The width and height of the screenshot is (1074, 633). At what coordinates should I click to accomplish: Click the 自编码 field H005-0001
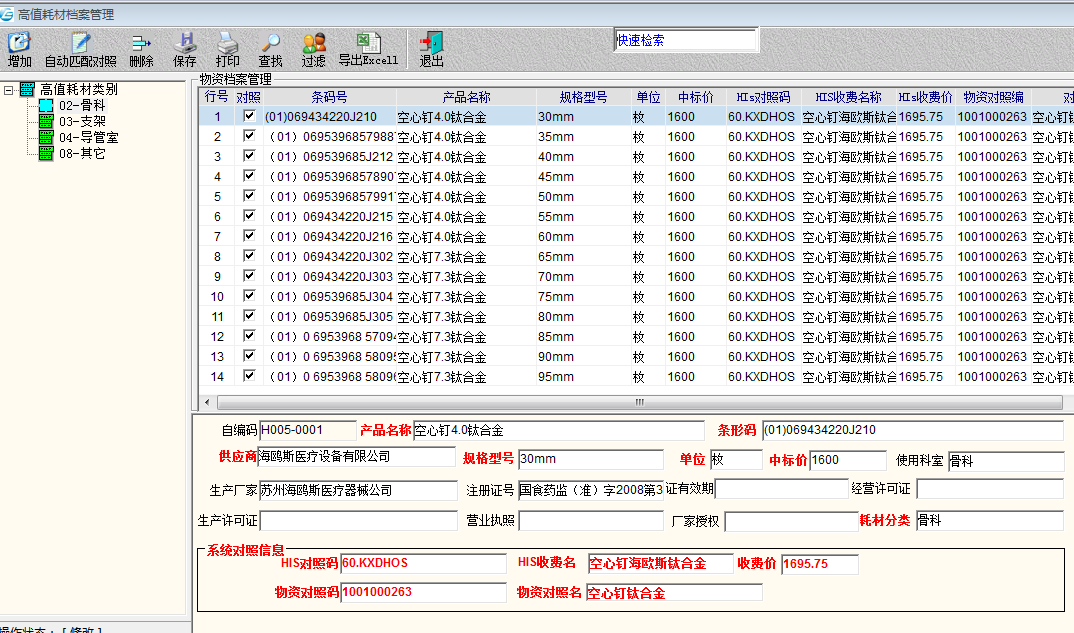click(308, 430)
